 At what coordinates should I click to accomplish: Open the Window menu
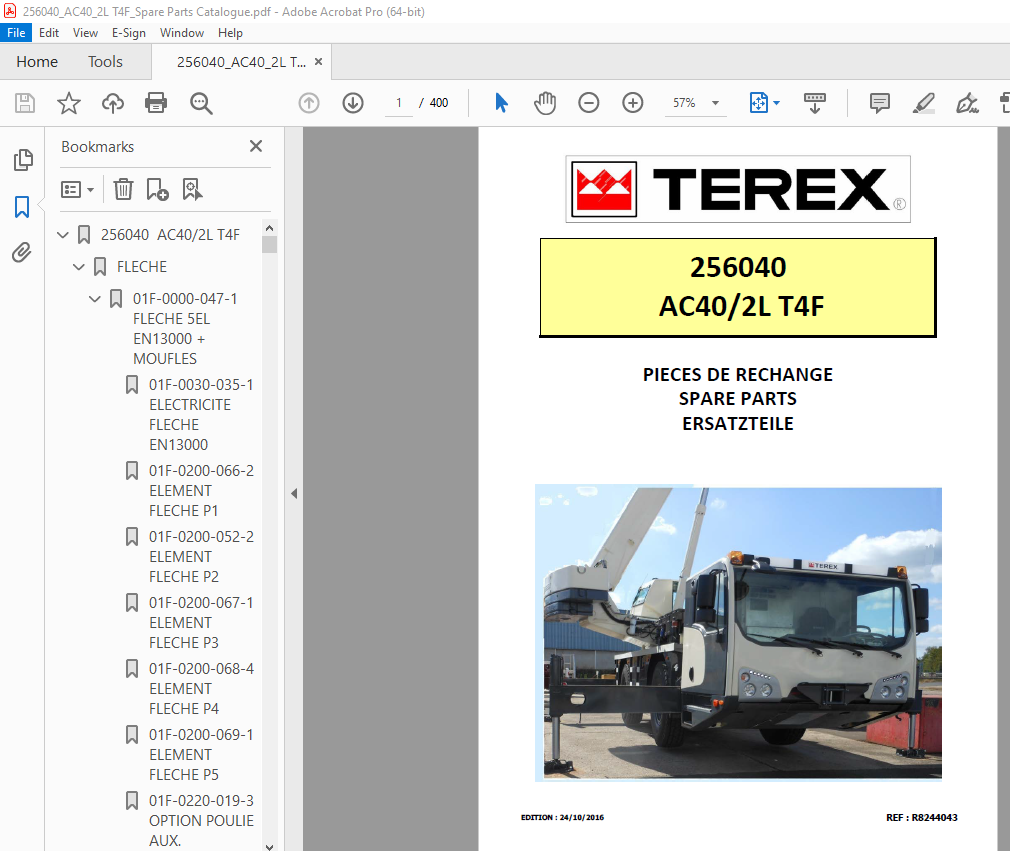coord(182,33)
